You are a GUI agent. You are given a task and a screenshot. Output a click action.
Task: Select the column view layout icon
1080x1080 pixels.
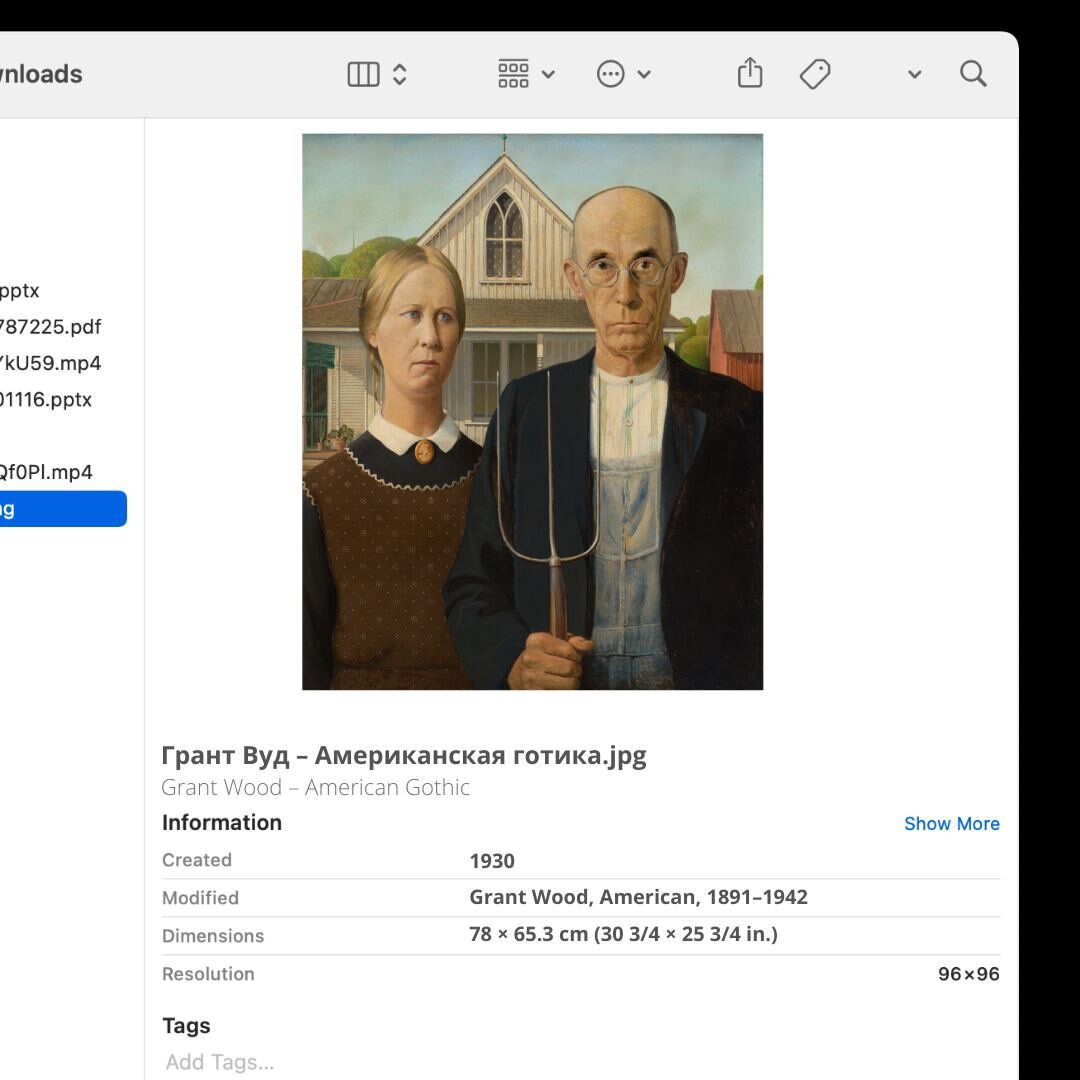click(363, 74)
